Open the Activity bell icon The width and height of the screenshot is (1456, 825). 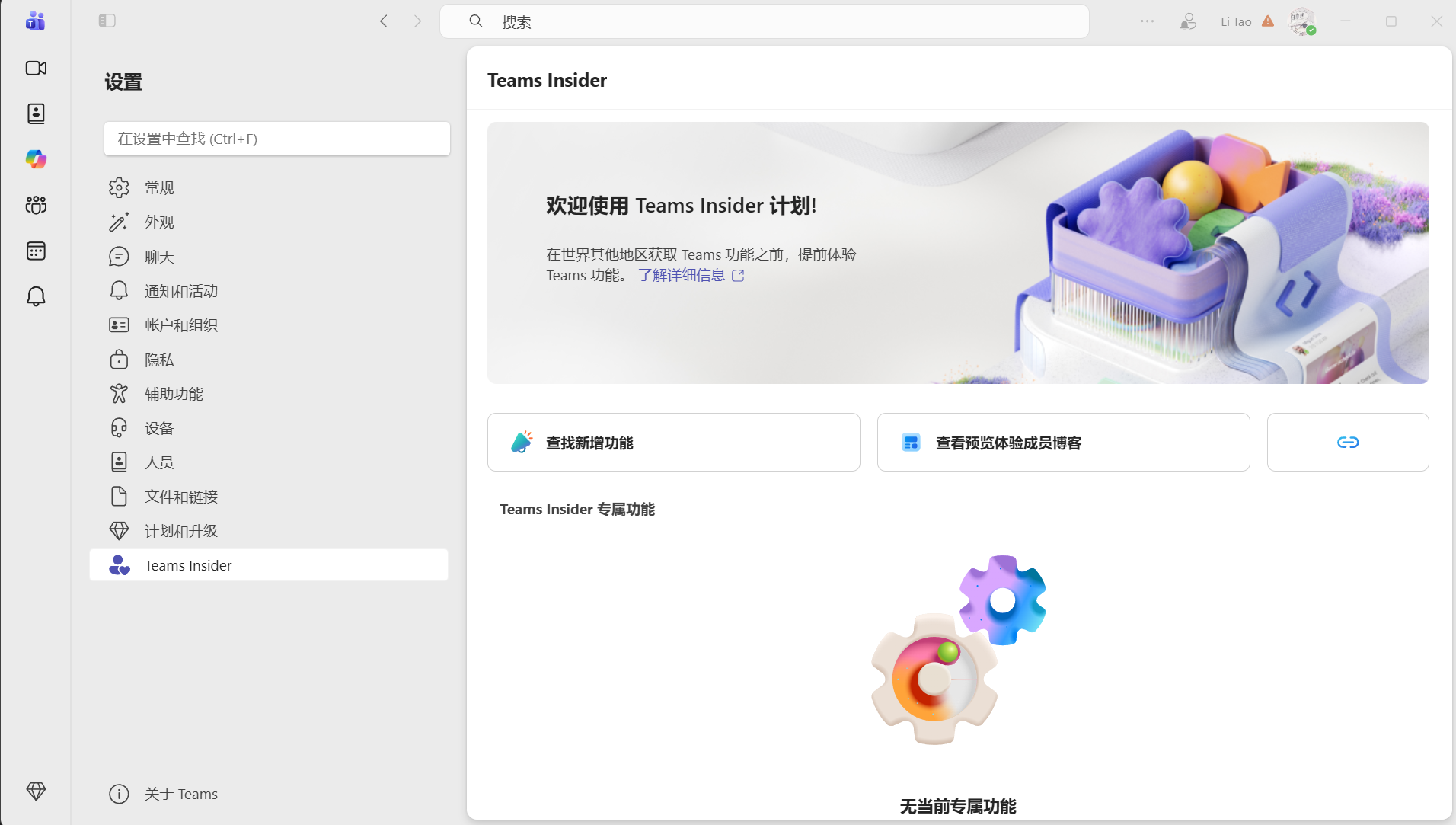(x=36, y=296)
